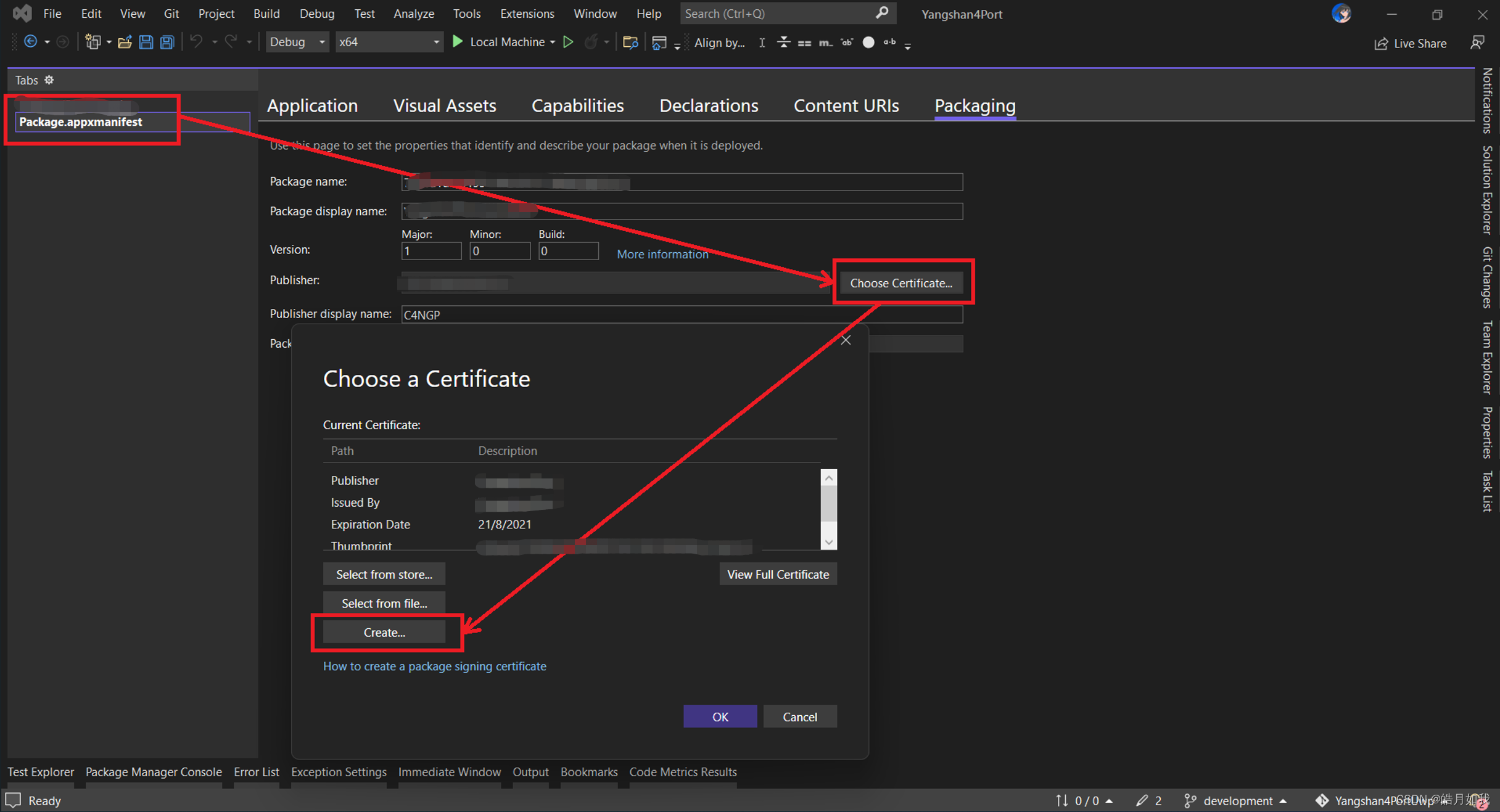
Task: Click the equals sign align icon
Action: 804,43
